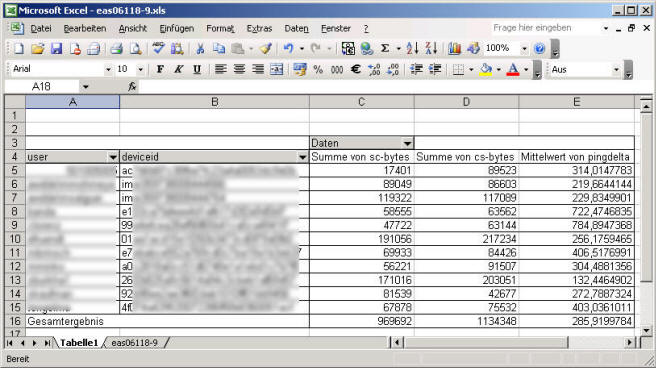The height and width of the screenshot is (368, 656).
Task: Select row 16 header
Action: click(15, 321)
